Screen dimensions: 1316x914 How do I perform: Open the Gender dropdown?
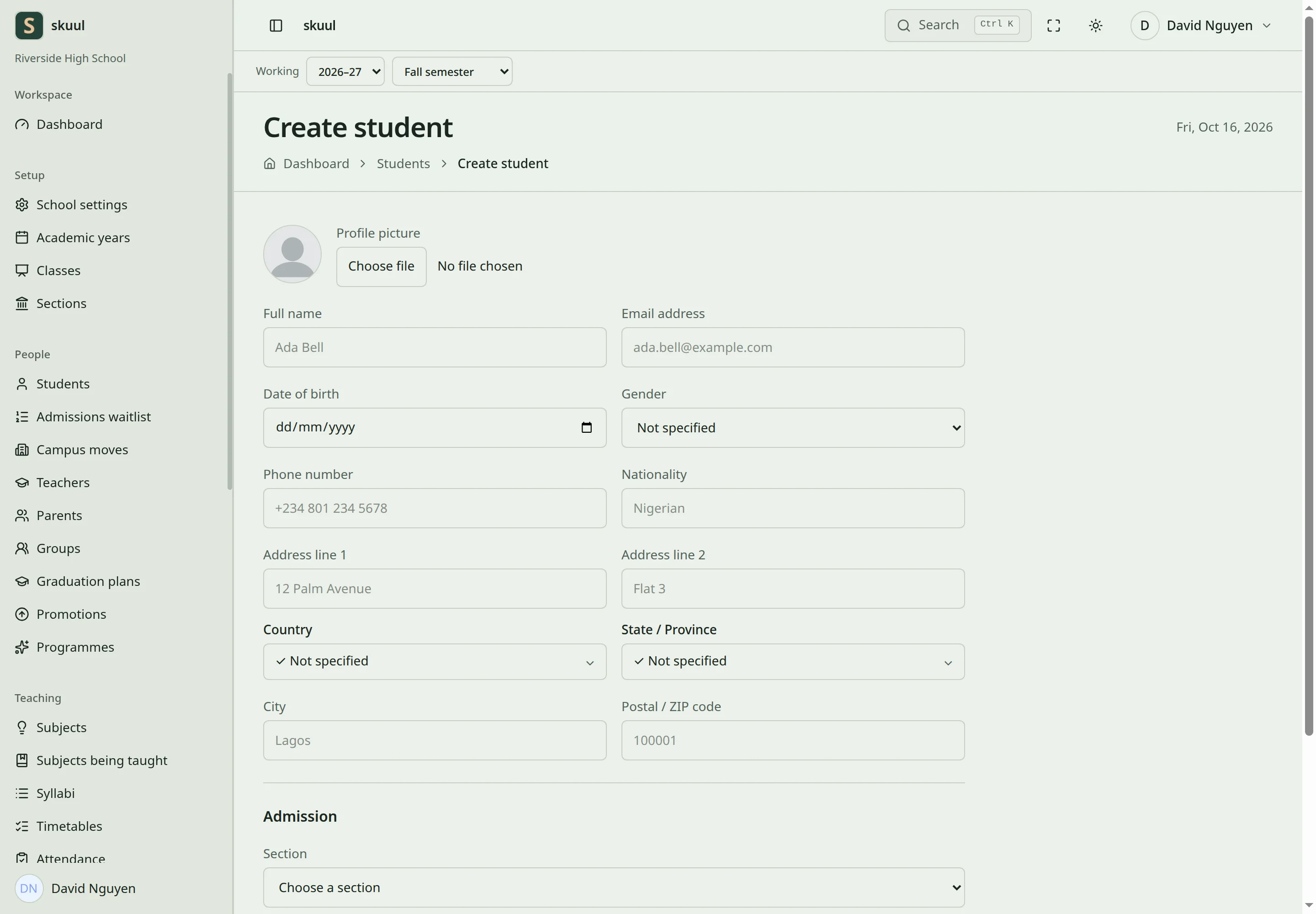point(793,428)
